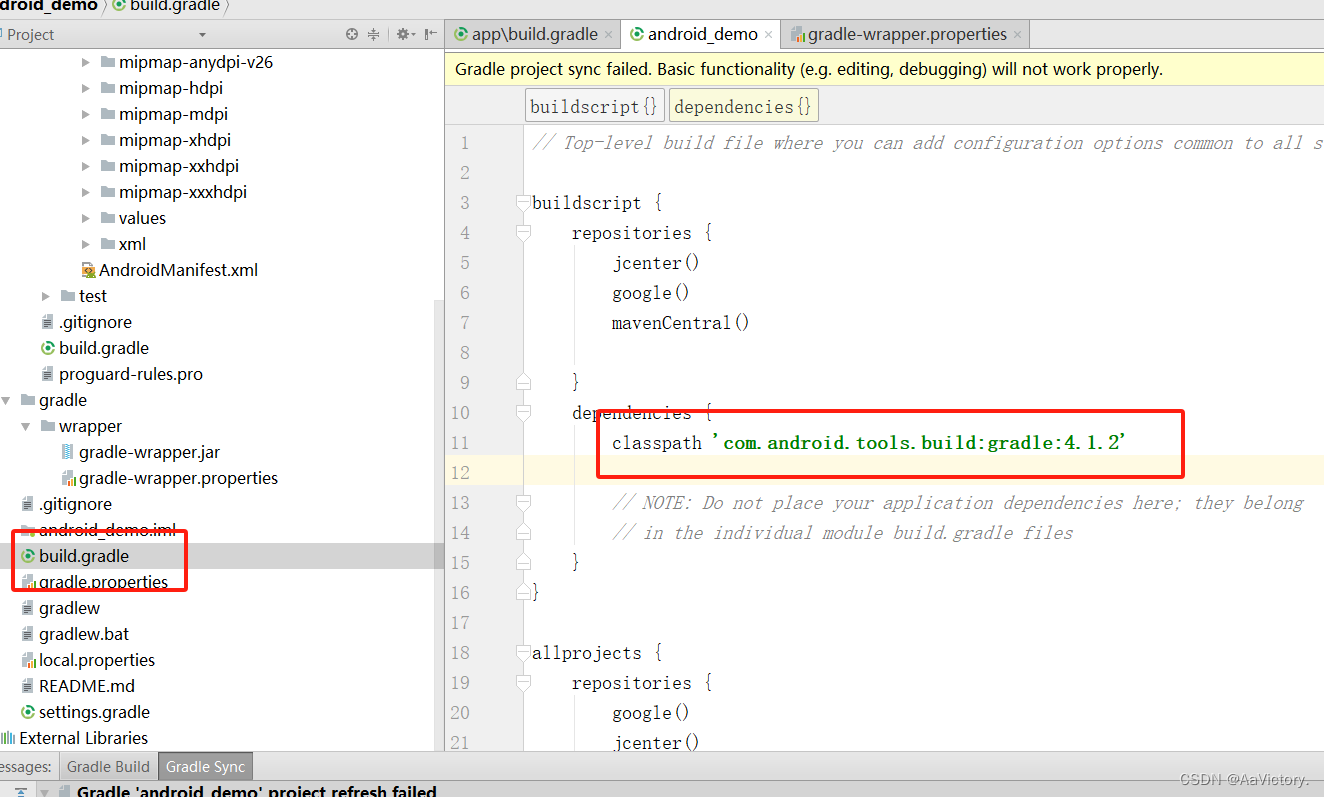This screenshot has height=797, width=1324.
Task: Fold the repositories block on line 4
Action: (x=522, y=233)
